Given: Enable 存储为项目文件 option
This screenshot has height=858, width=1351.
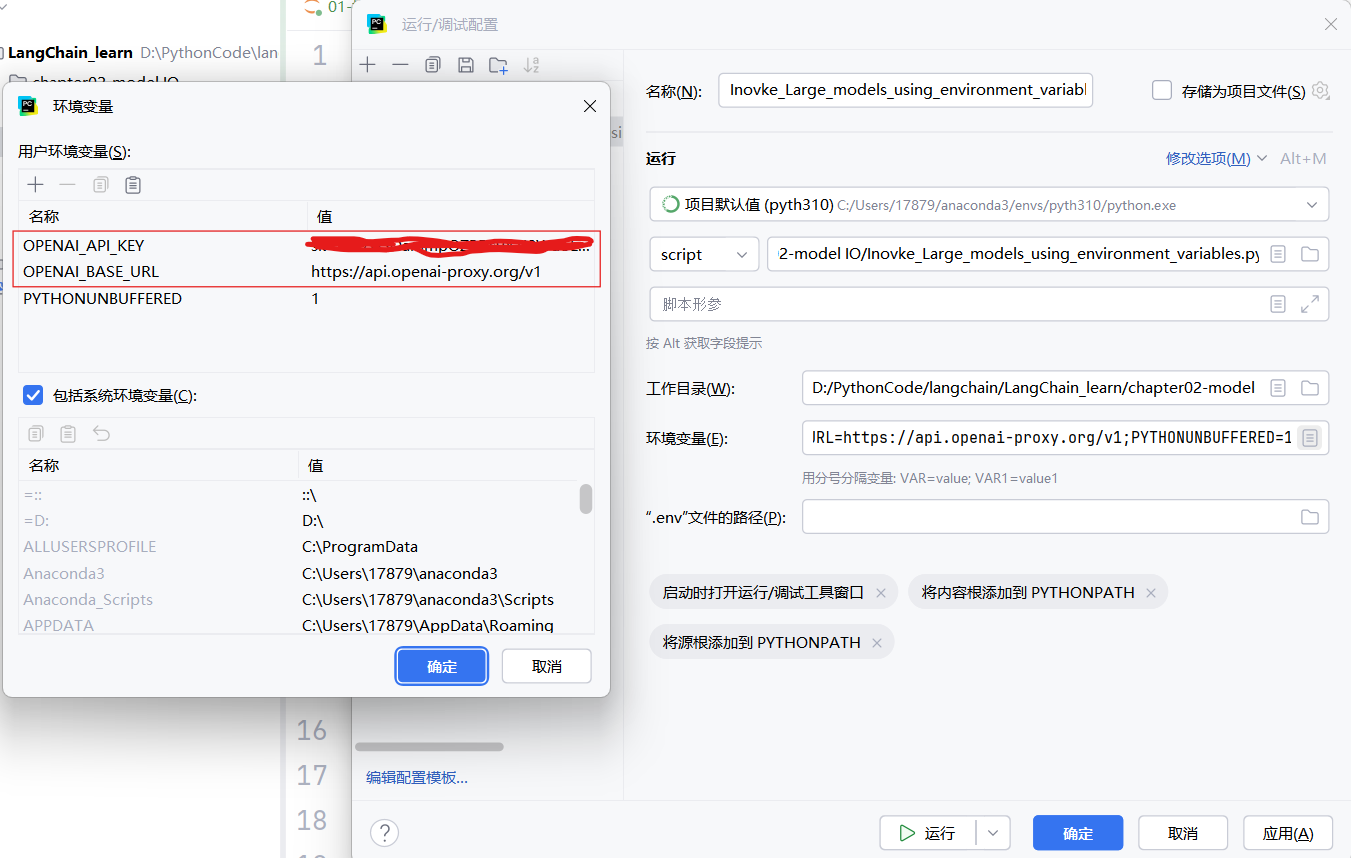Looking at the screenshot, I should [1161, 89].
